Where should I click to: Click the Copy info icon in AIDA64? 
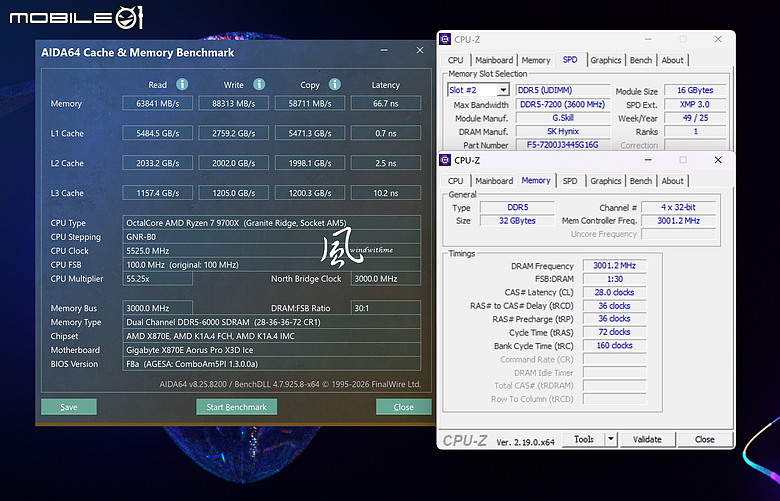click(x=335, y=84)
